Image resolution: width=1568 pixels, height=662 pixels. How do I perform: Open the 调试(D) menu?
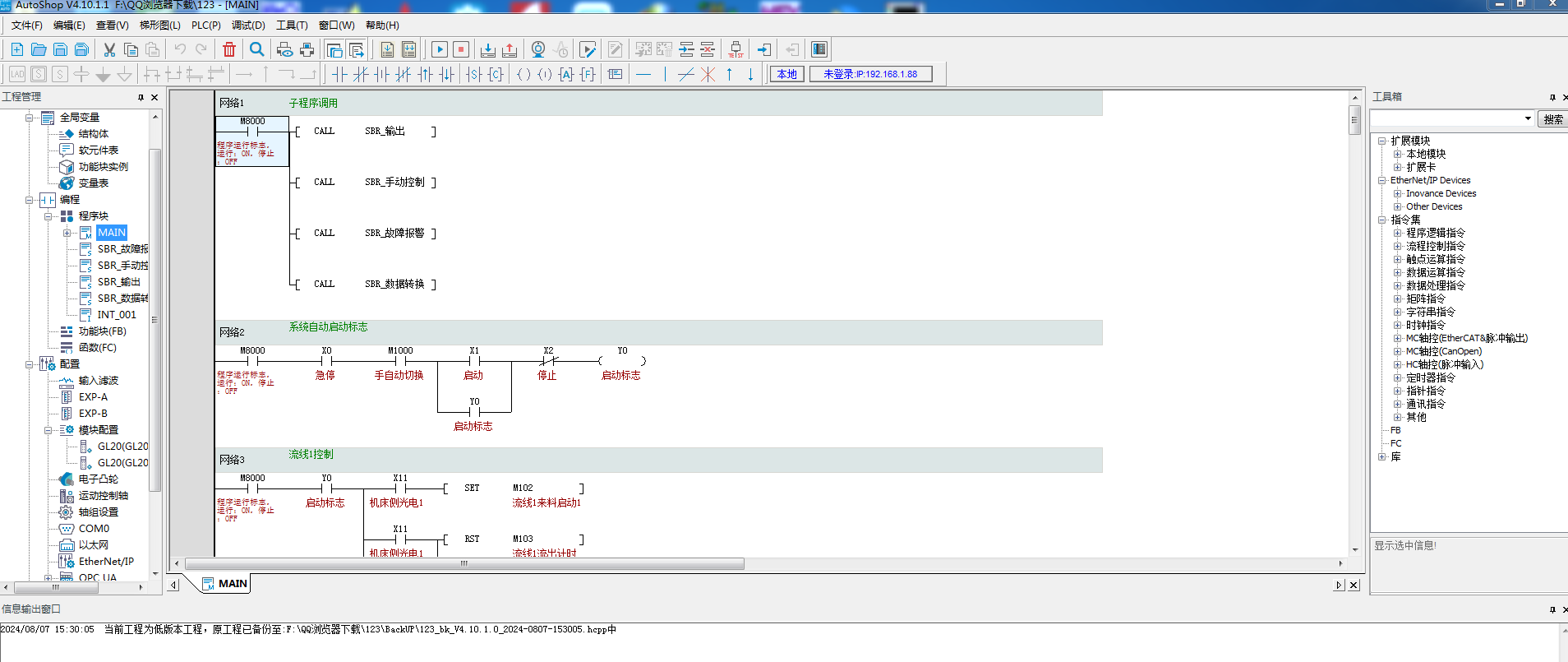pyautogui.click(x=248, y=25)
